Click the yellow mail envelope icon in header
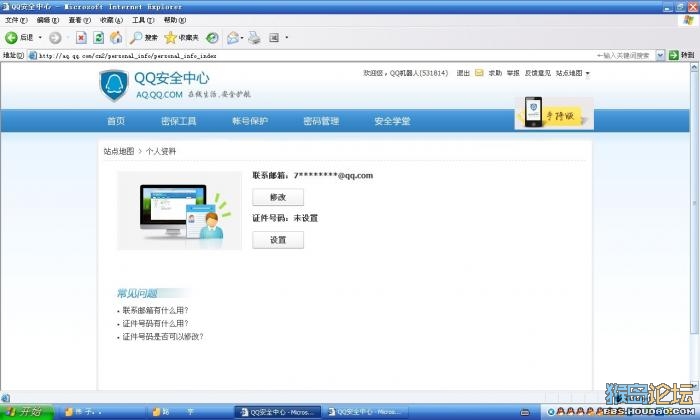Screen dimensions: 700x420 coord(479,73)
